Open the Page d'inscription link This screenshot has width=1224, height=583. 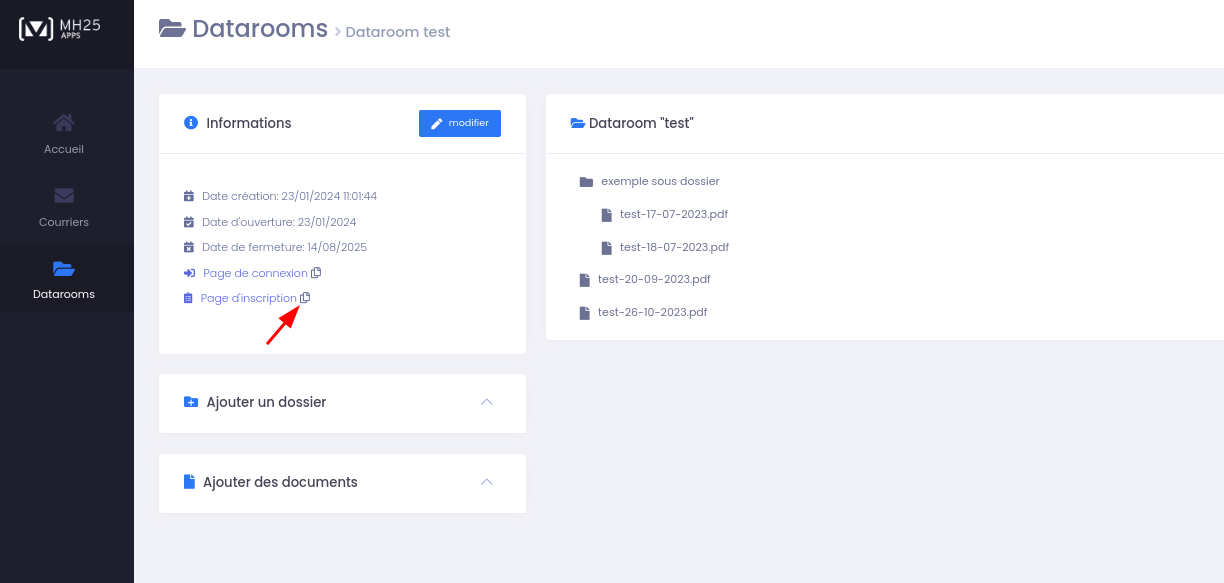(248, 298)
